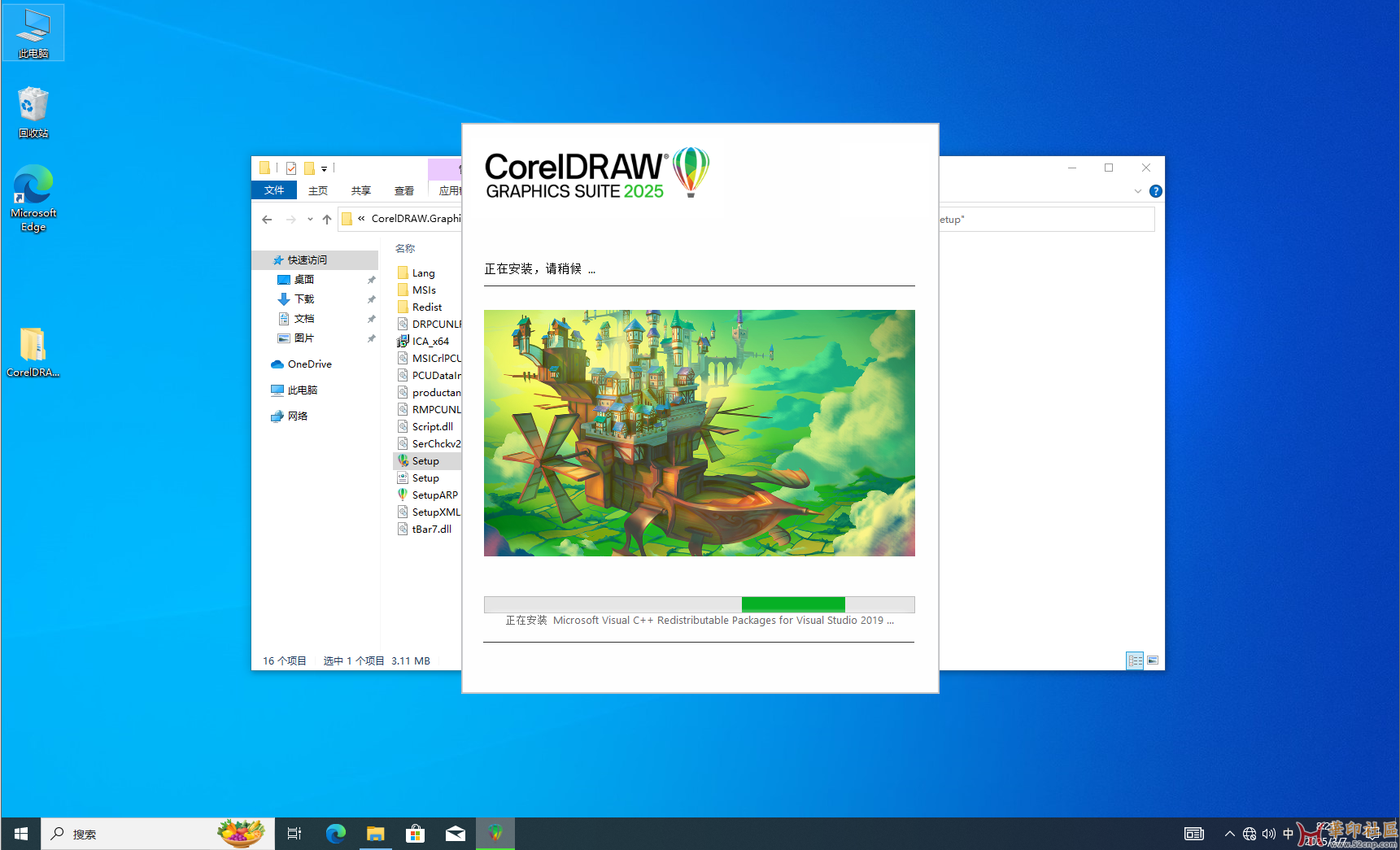Select the highlighted Setup application
The height and width of the screenshot is (850, 1400).
[428, 461]
